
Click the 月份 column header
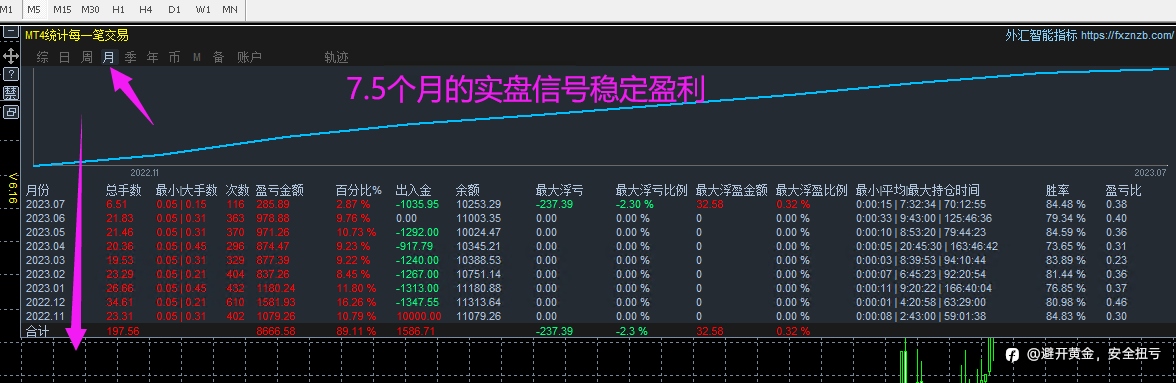click(x=38, y=191)
